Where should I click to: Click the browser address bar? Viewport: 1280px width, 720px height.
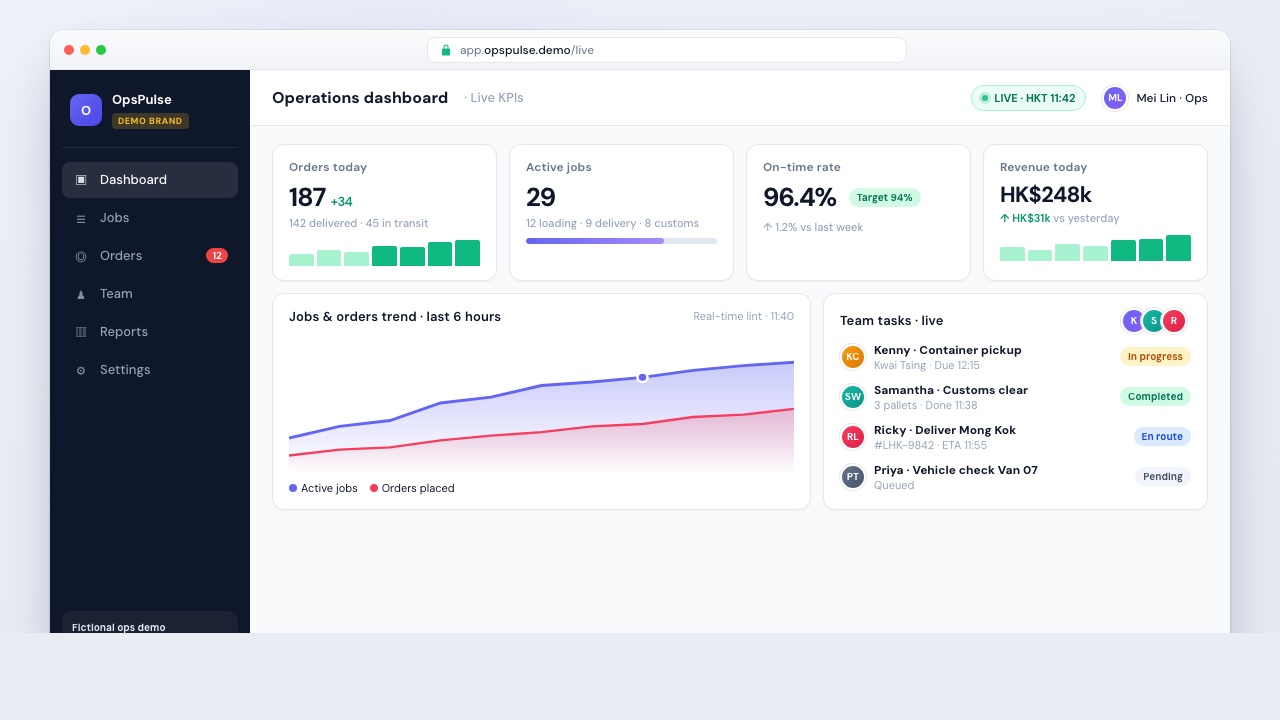pyautogui.click(x=667, y=50)
